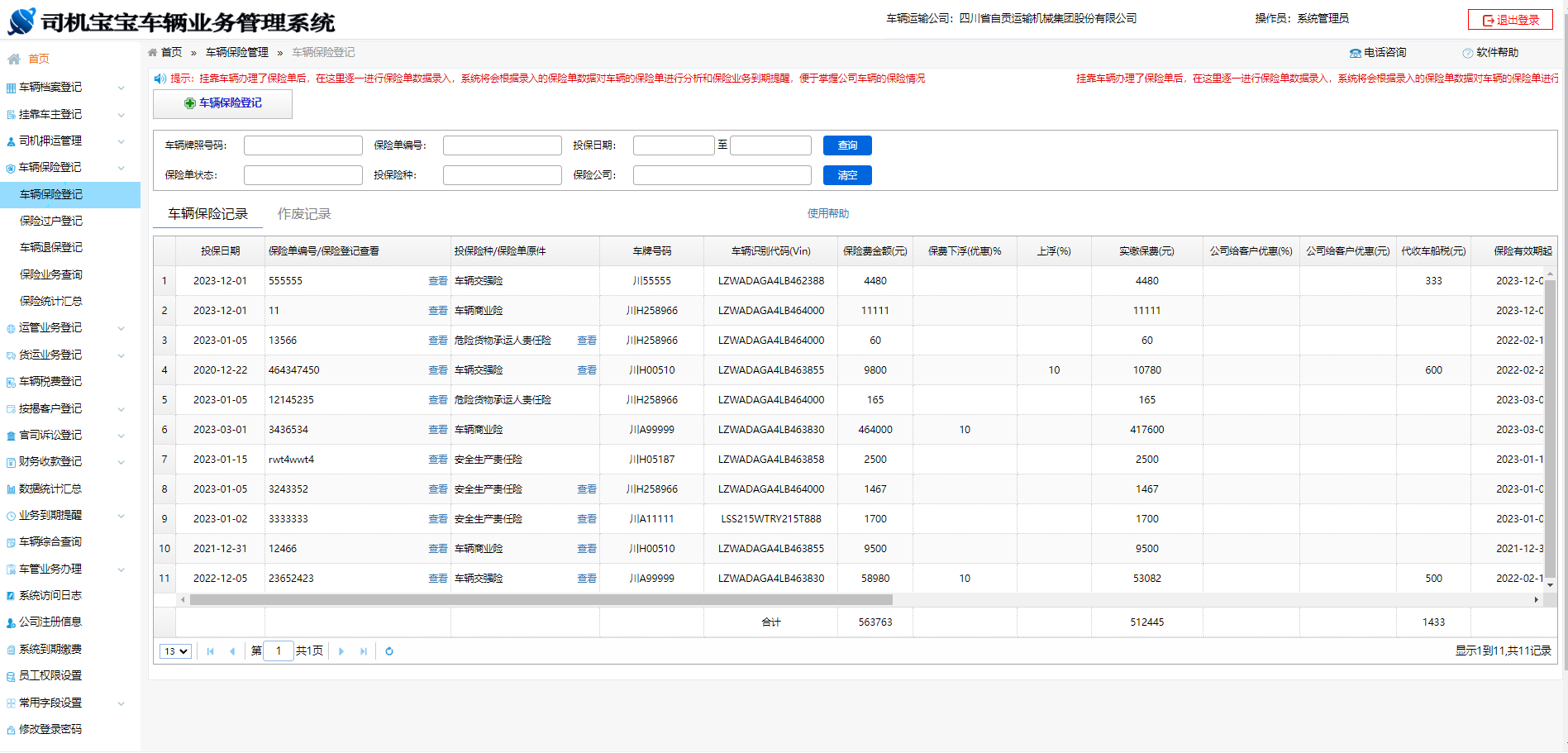The width and height of the screenshot is (1568, 753).
Task: Click the 司机押运管理 person icon
Action: point(11,141)
